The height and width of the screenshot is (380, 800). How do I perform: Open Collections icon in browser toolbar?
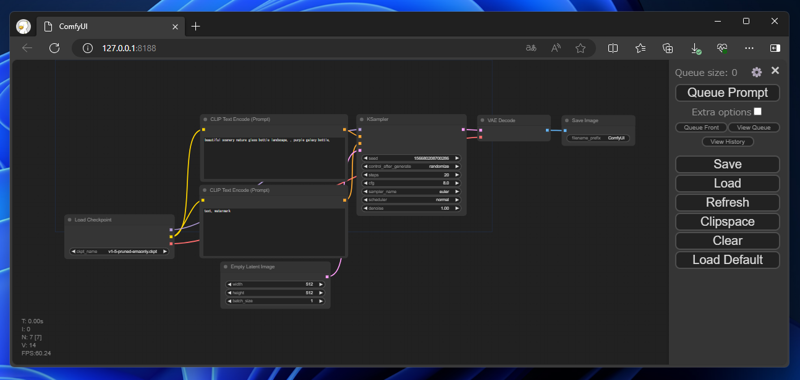pos(667,48)
